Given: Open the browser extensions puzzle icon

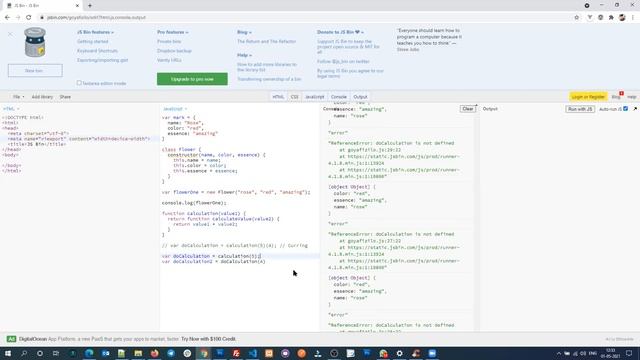Looking at the screenshot, I should point(611,18).
